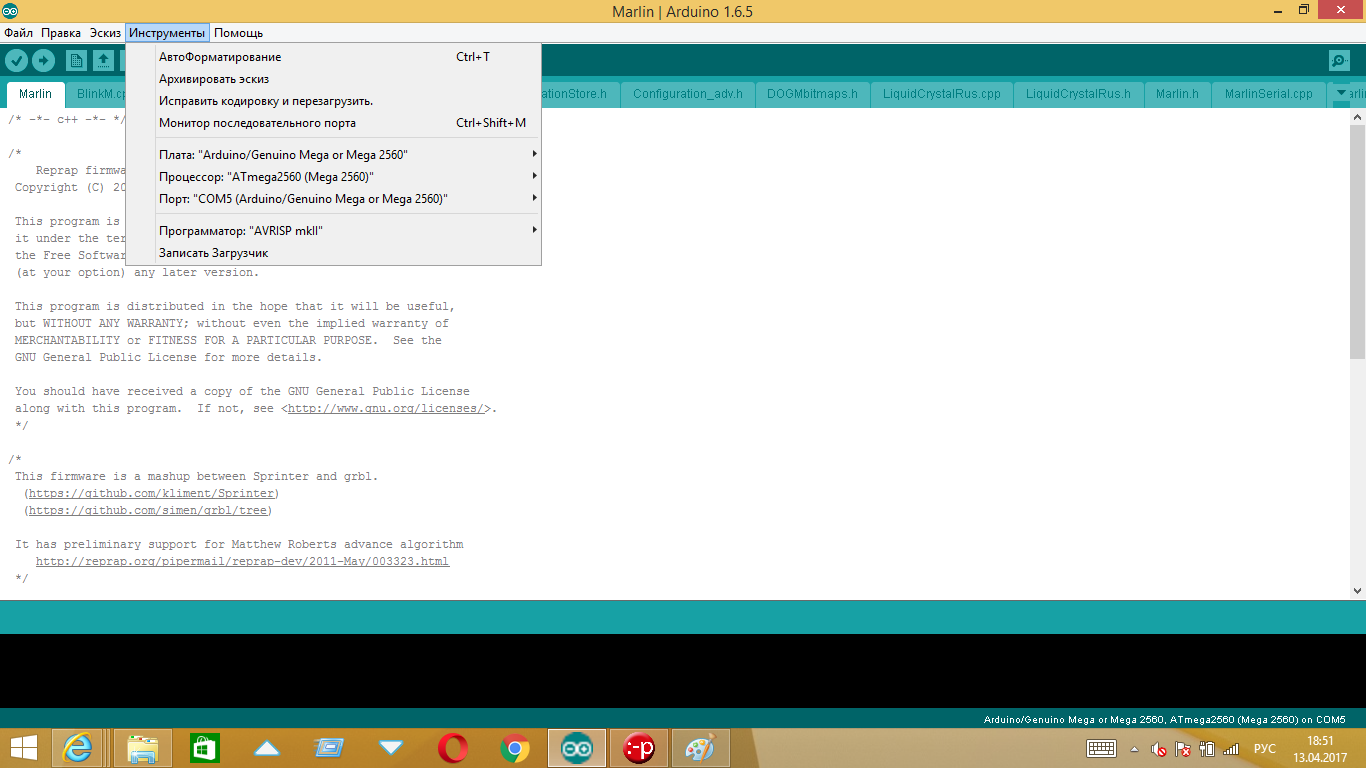1366x768 pixels.
Task: Open the reprap.org pipermail link
Action: point(243,561)
